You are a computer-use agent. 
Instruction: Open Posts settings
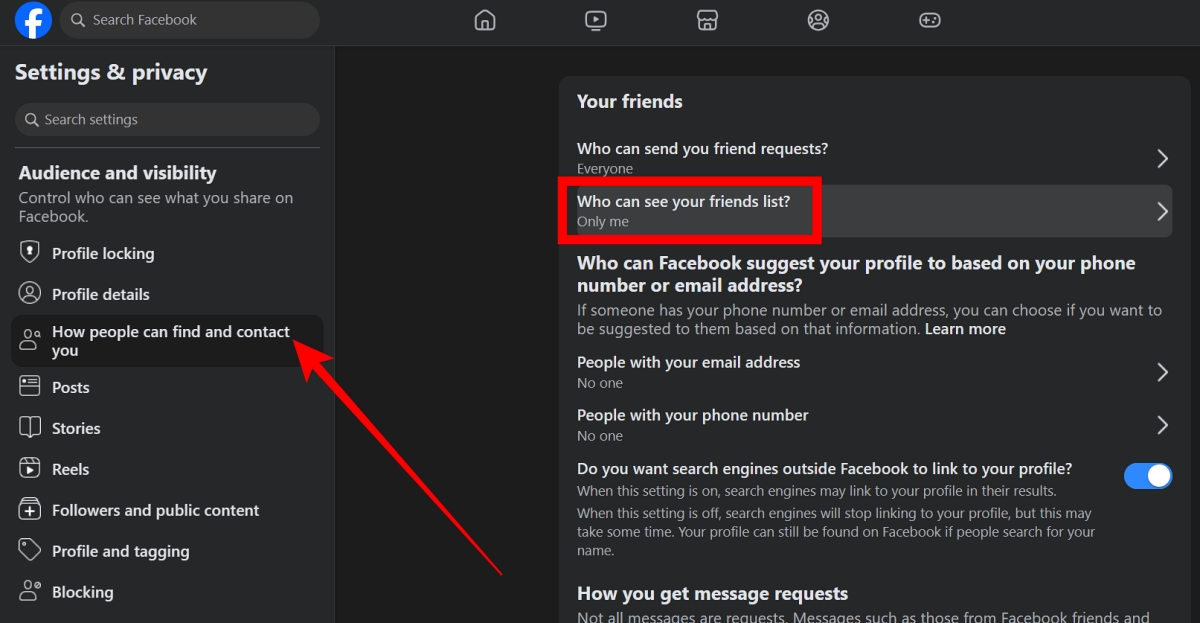click(167, 387)
